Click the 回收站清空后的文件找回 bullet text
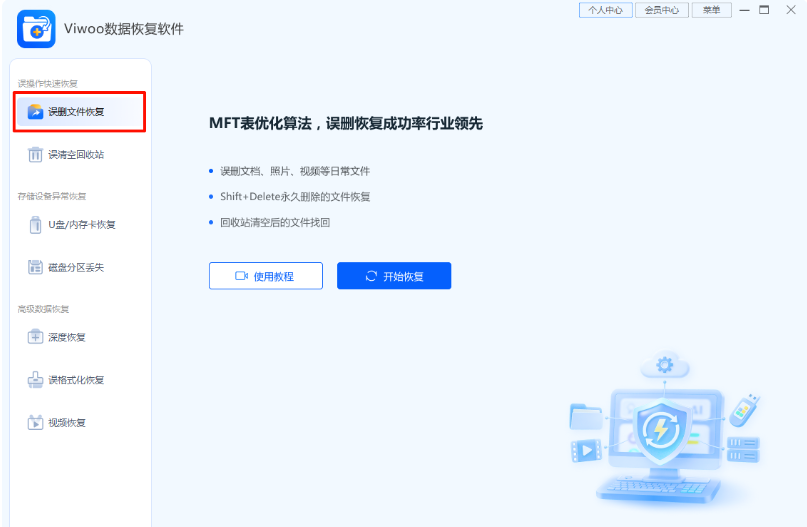The image size is (807, 527). [x=275, y=222]
